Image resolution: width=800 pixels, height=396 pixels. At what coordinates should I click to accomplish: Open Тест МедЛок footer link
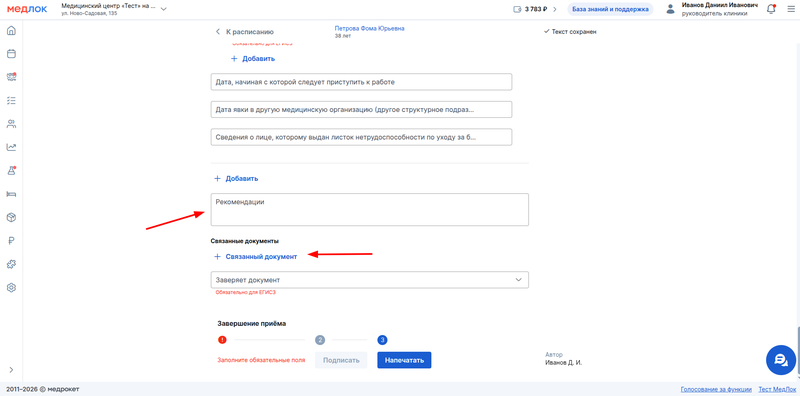tap(776, 389)
